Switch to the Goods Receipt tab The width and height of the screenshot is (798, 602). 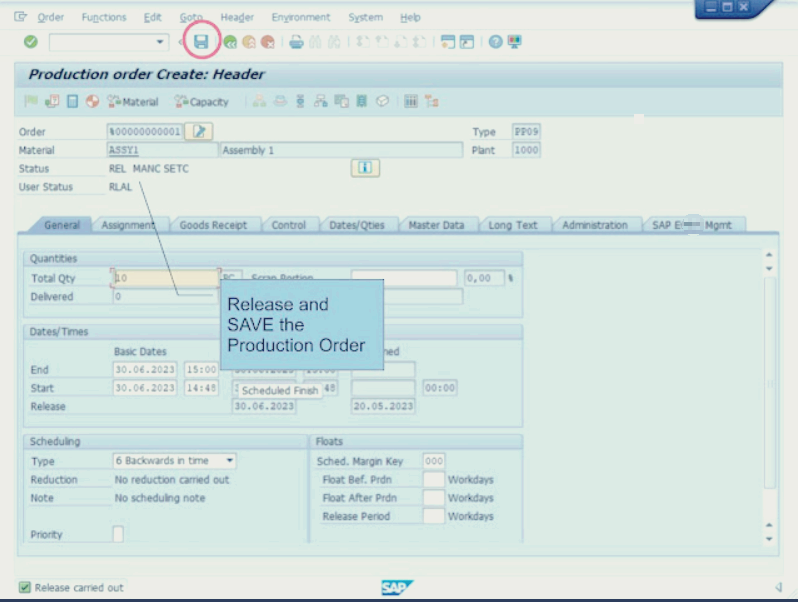(213, 225)
